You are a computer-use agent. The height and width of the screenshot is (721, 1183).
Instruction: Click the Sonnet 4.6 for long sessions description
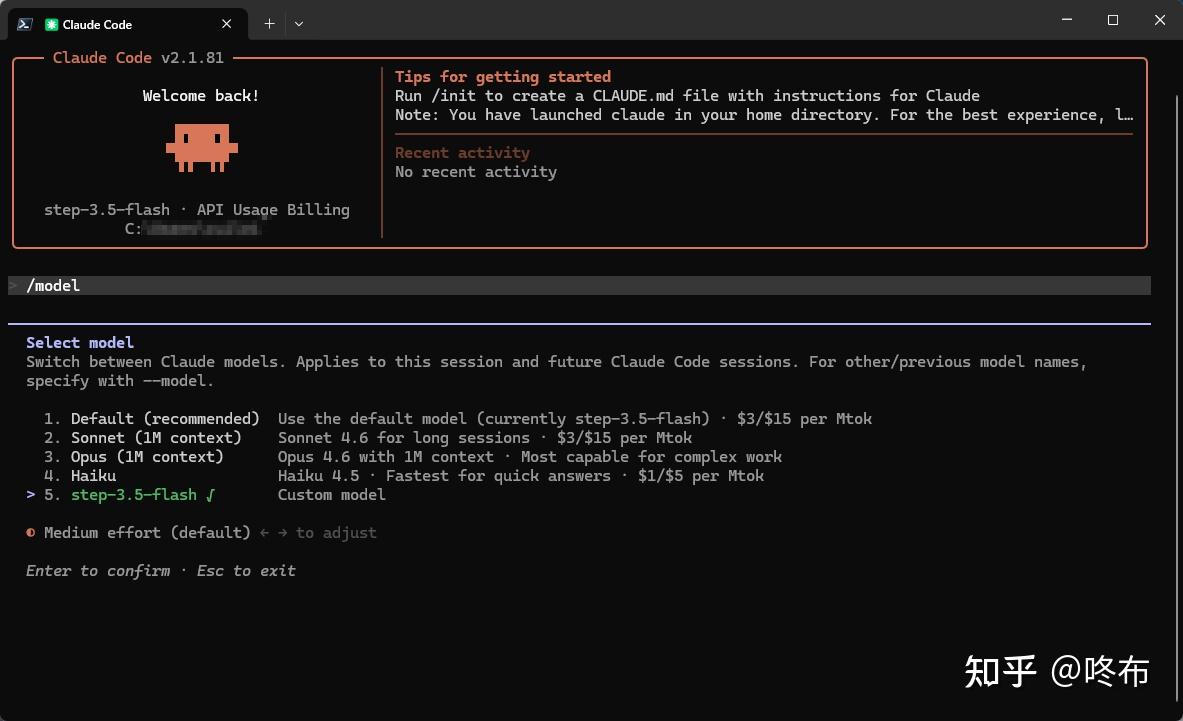[484, 437]
